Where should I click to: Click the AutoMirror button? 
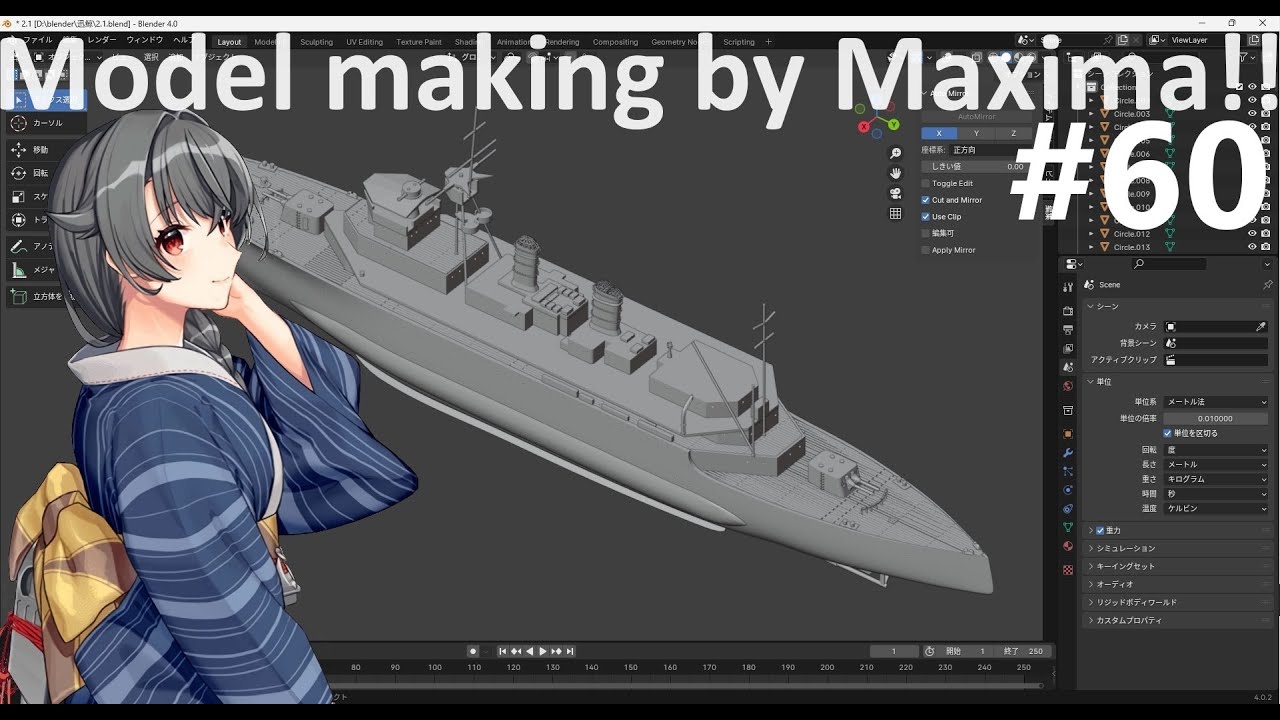976,116
